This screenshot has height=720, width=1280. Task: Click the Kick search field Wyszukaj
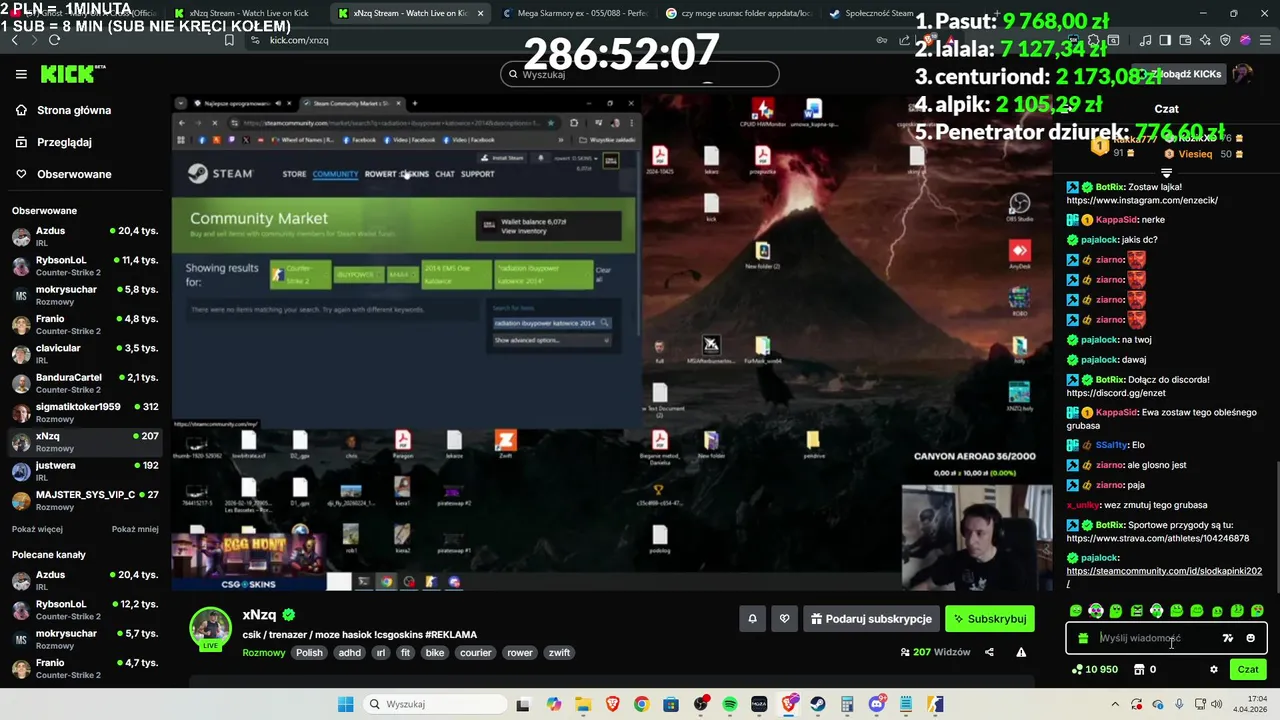click(640, 74)
